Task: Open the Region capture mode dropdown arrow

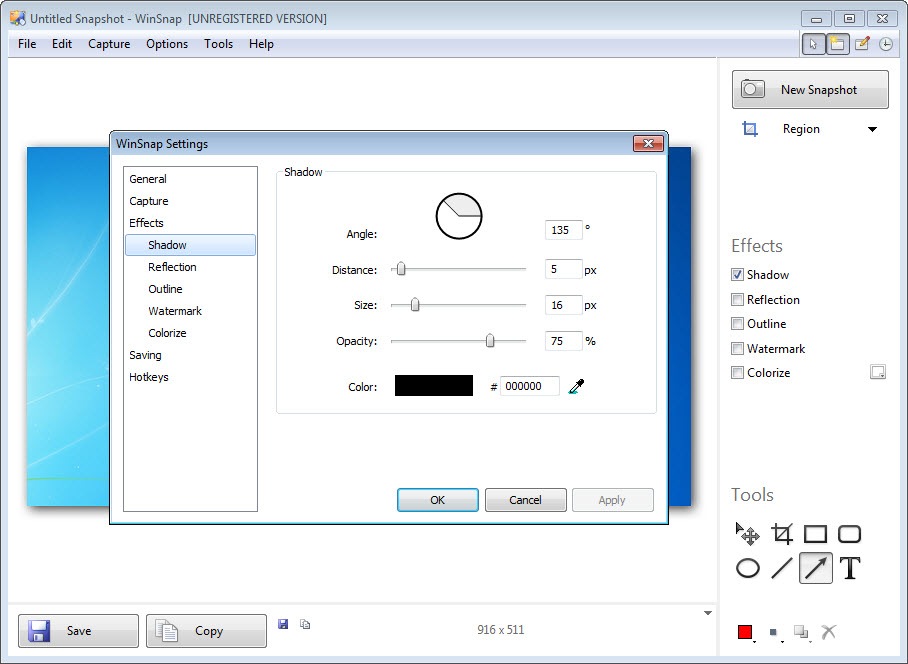Action: click(872, 130)
